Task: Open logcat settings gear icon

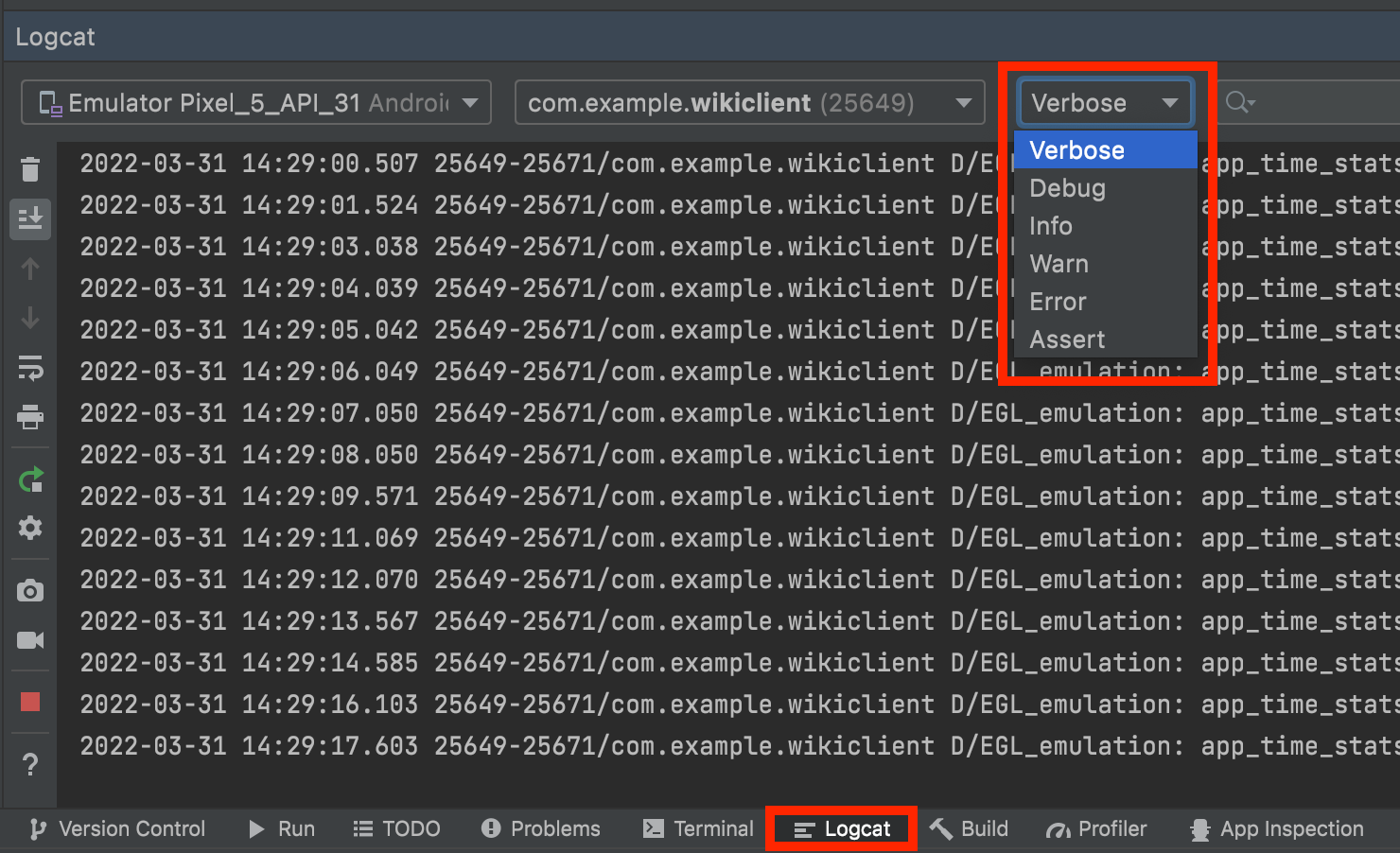Action: pyautogui.click(x=30, y=528)
